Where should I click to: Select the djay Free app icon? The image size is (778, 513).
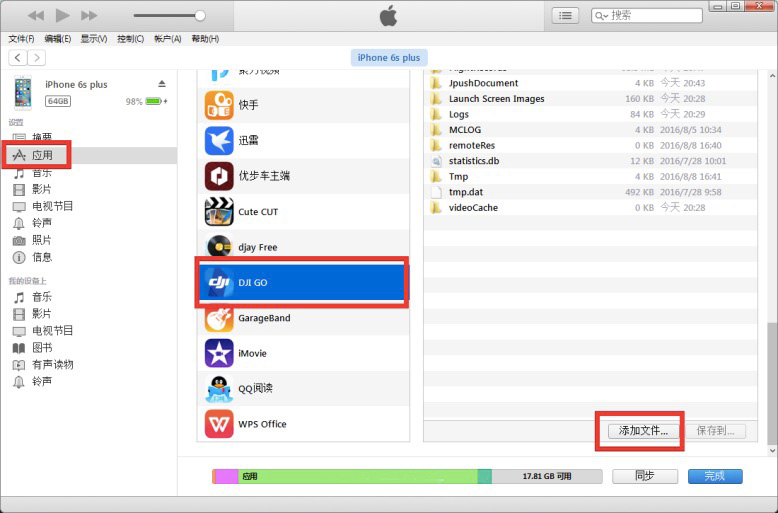pyautogui.click(x=219, y=247)
